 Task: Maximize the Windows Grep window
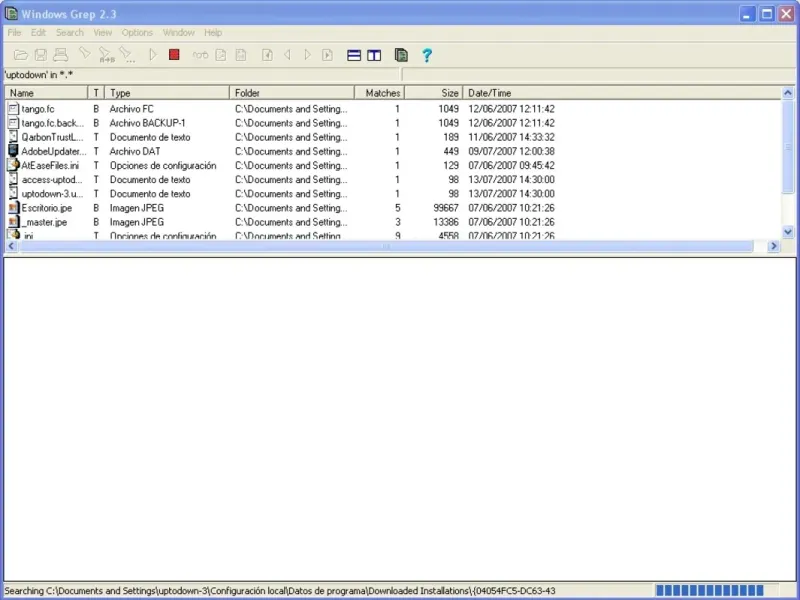(x=766, y=14)
